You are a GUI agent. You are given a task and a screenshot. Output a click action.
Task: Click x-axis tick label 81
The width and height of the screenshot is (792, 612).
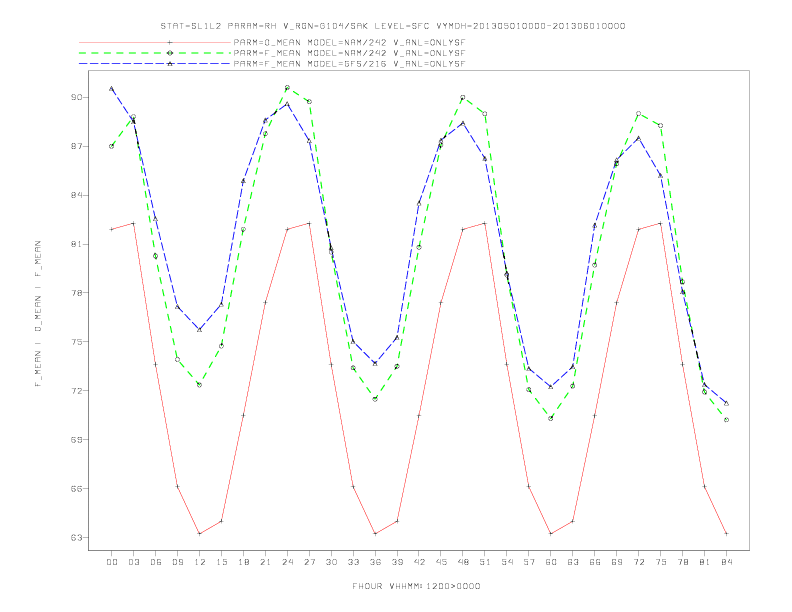click(705, 562)
